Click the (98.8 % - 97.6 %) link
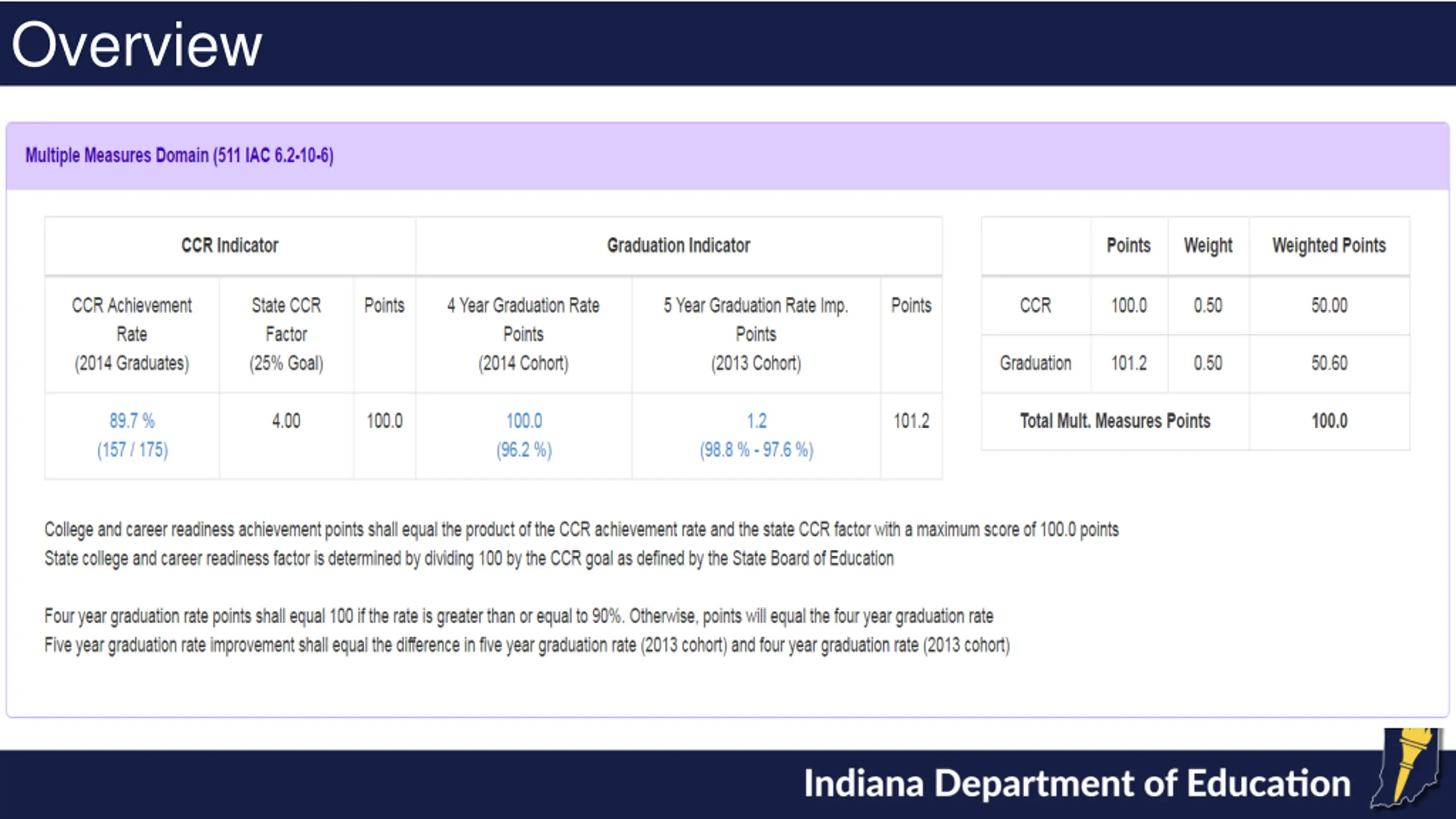 (756, 450)
